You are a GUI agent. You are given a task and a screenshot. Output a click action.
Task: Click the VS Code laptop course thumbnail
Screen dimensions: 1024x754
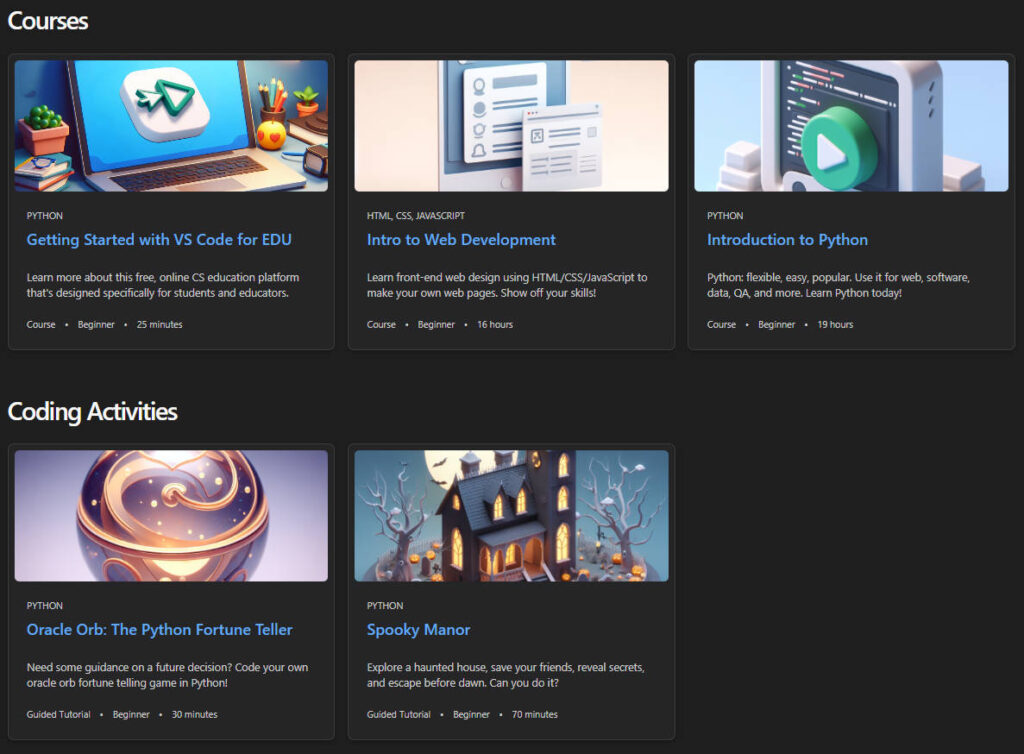(171, 124)
